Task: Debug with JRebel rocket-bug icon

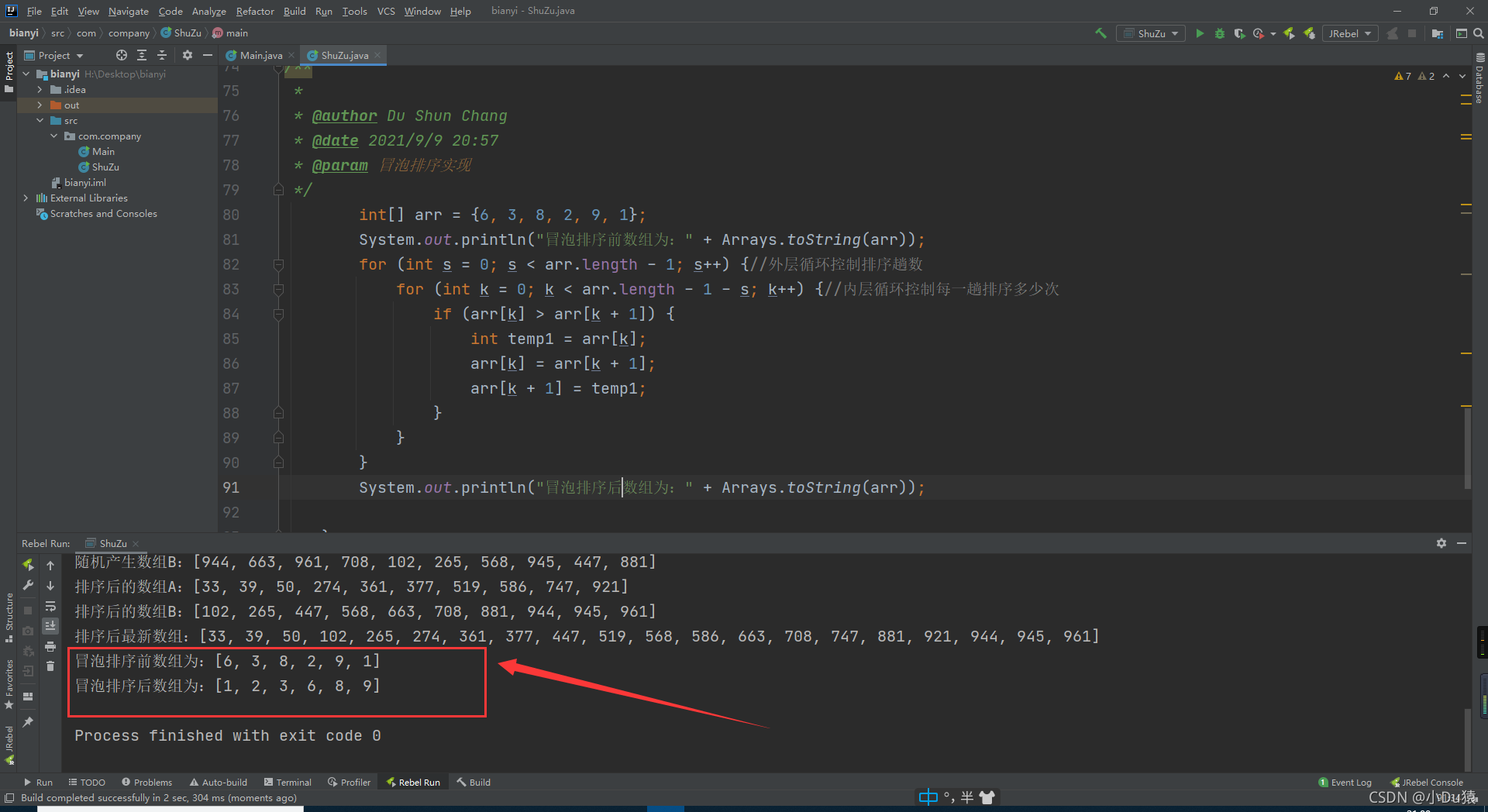Action: [x=1310, y=33]
